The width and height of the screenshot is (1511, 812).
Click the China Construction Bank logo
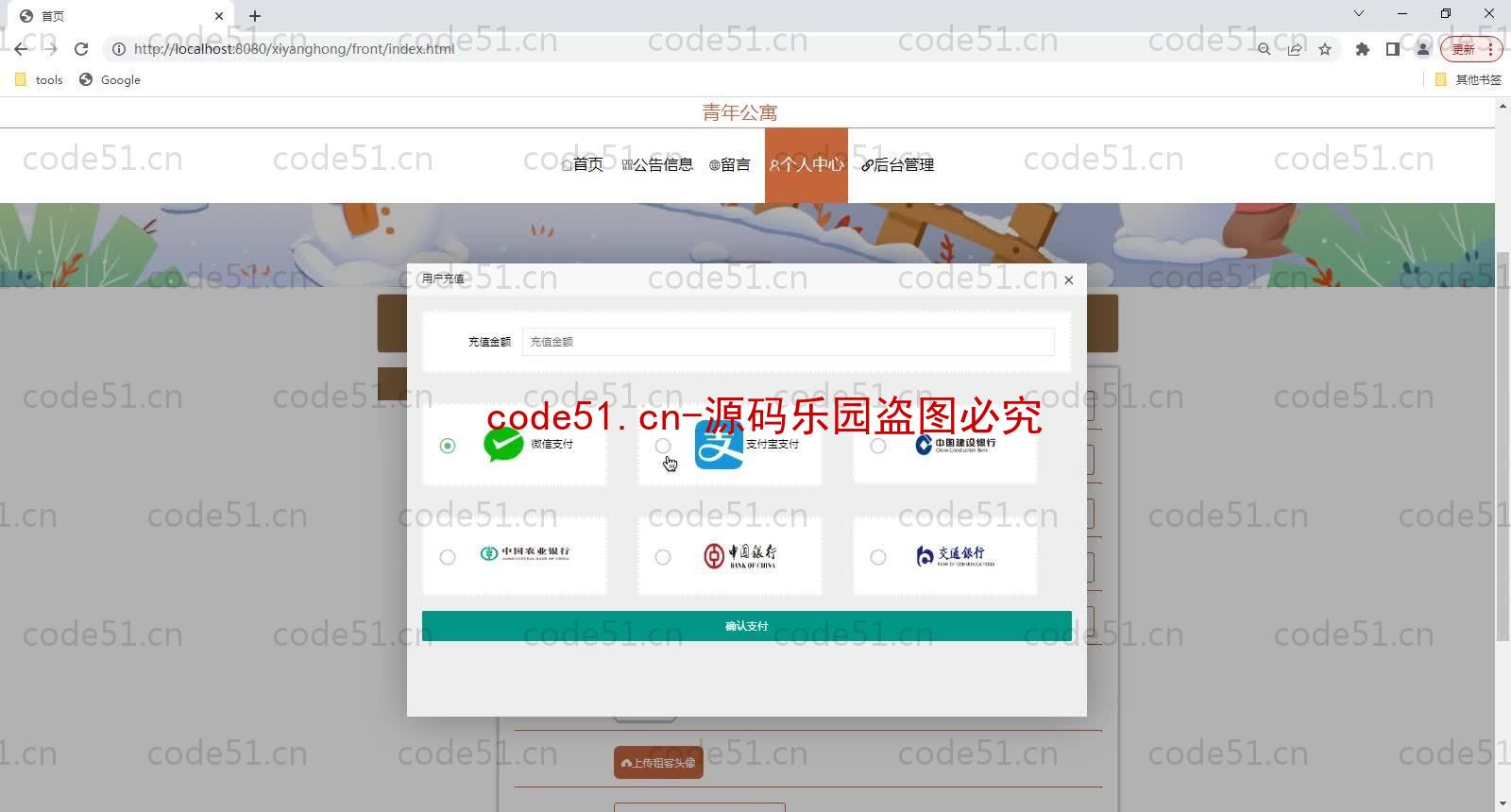(x=956, y=444)
